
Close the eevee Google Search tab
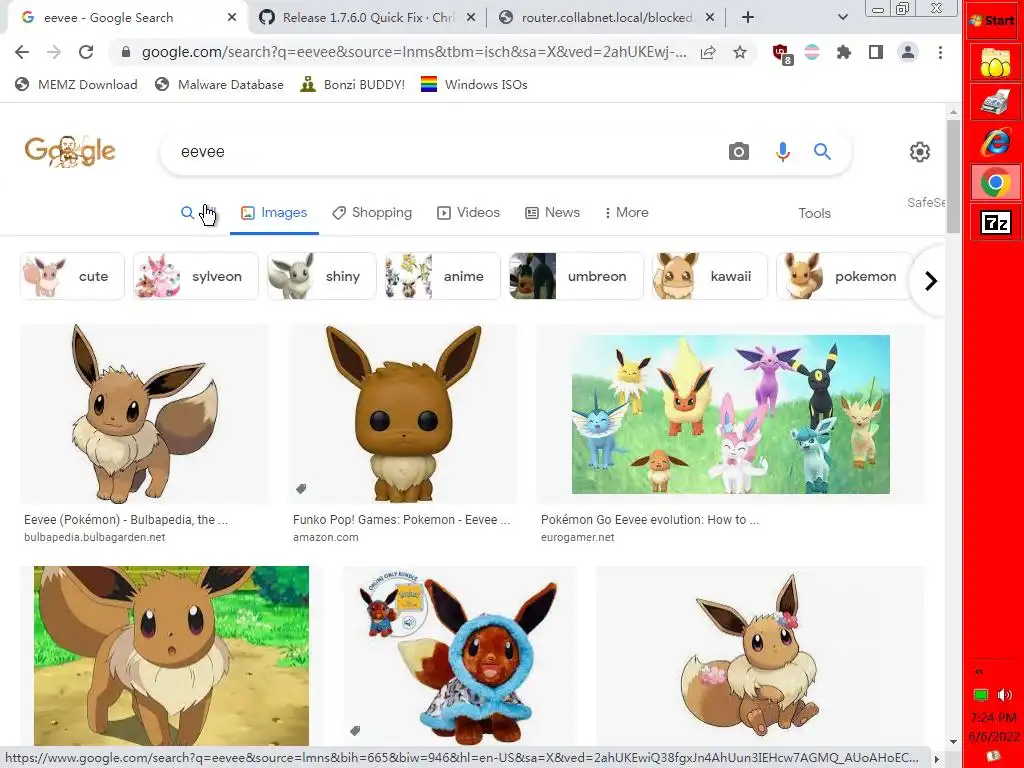(x=232, y=18)
